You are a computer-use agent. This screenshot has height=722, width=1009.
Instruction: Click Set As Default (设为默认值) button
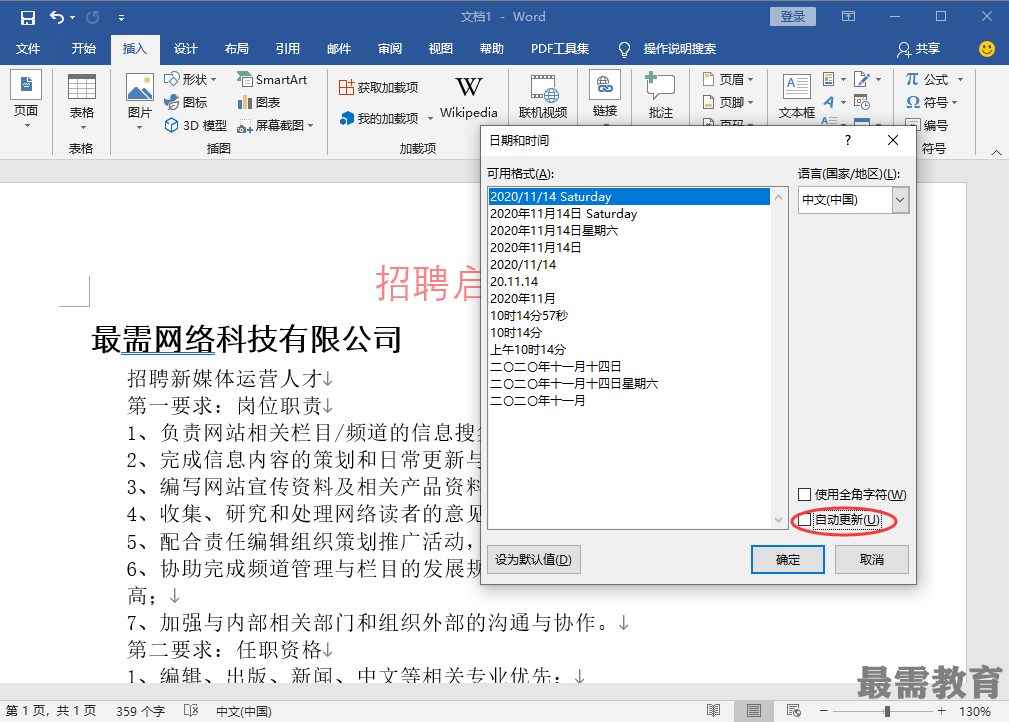coord(533,559)
